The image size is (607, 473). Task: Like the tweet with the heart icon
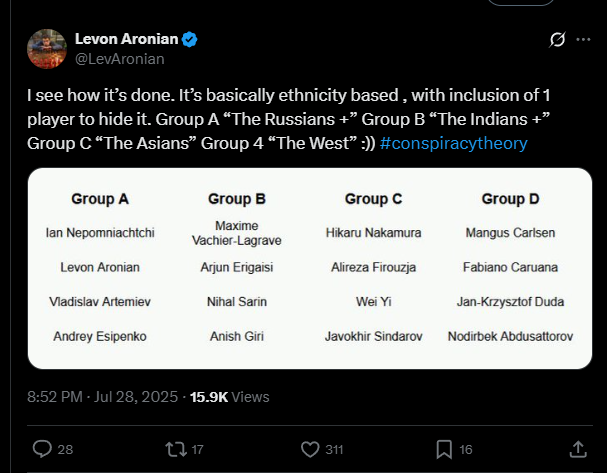click(310, 449)
